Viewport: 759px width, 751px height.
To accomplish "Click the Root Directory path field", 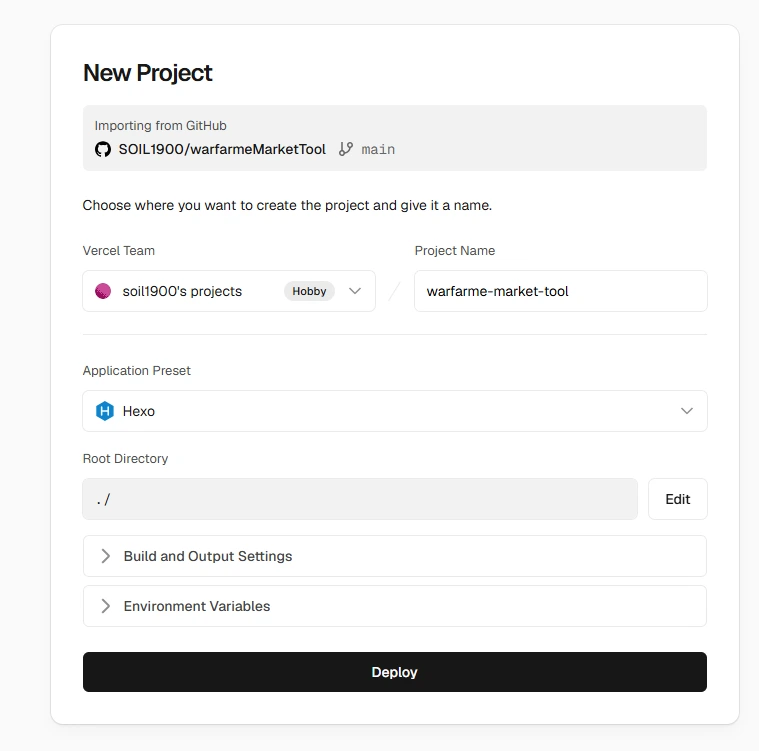I will coord(360,499).
